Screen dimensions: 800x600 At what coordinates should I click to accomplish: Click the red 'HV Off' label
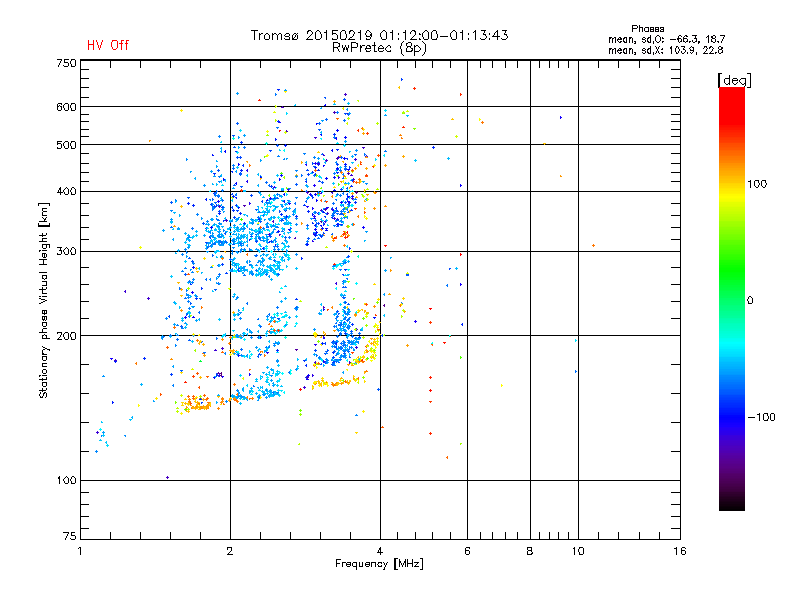tap(108, 45)
